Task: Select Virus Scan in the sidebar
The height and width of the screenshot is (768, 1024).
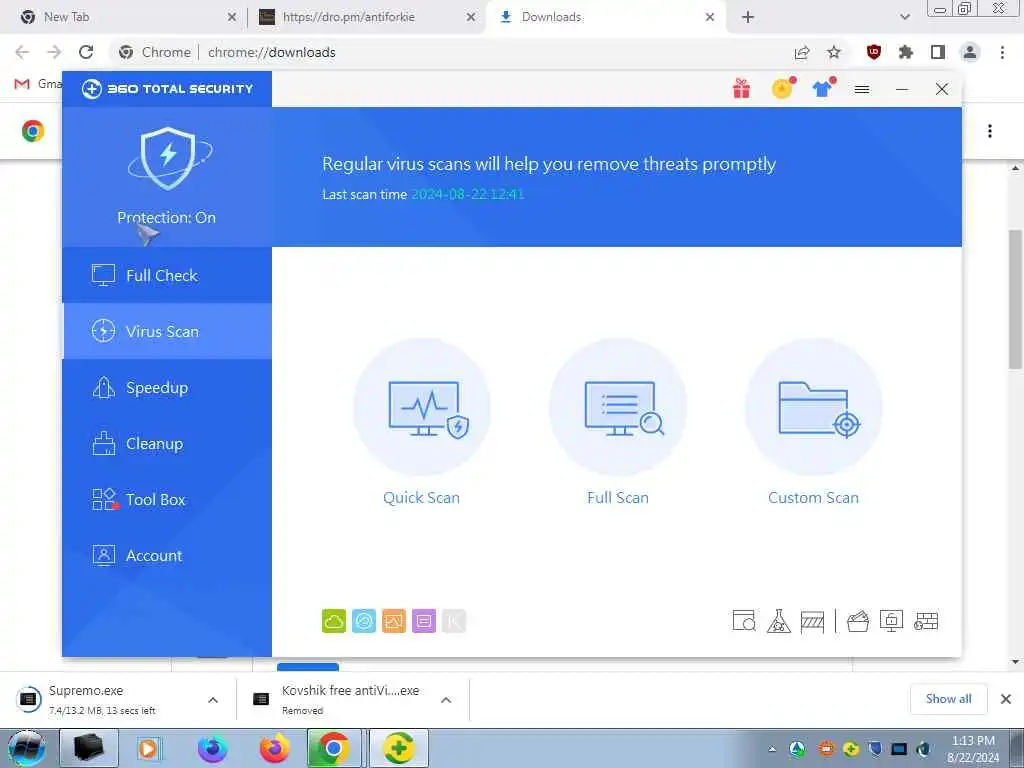Action: click(x=167, y=331)
